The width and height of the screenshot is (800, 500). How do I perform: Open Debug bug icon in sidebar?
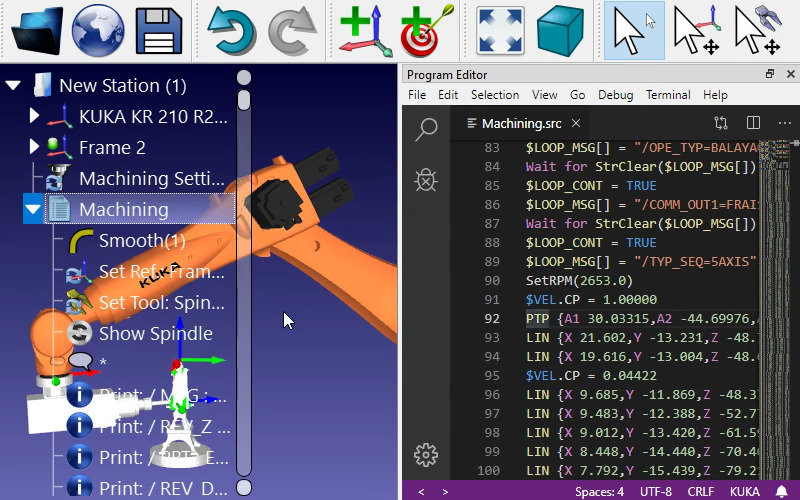click(426, 180)
